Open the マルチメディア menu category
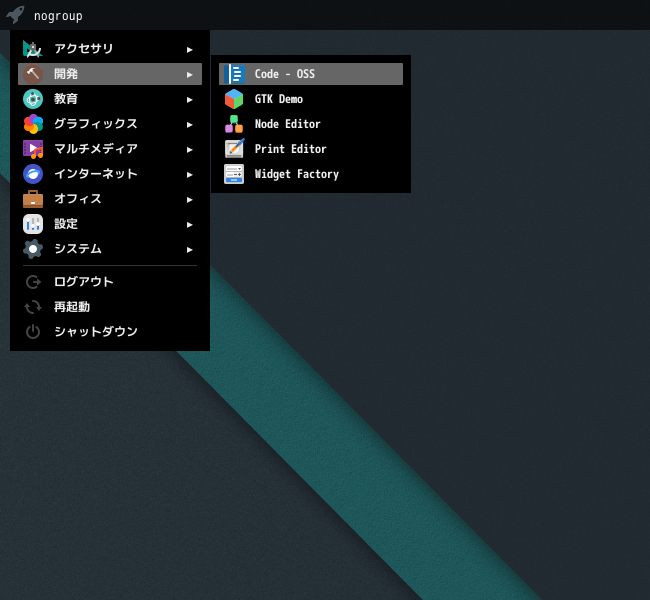The height and width of the screenshot is (600, 650). [x=110, y=149]
